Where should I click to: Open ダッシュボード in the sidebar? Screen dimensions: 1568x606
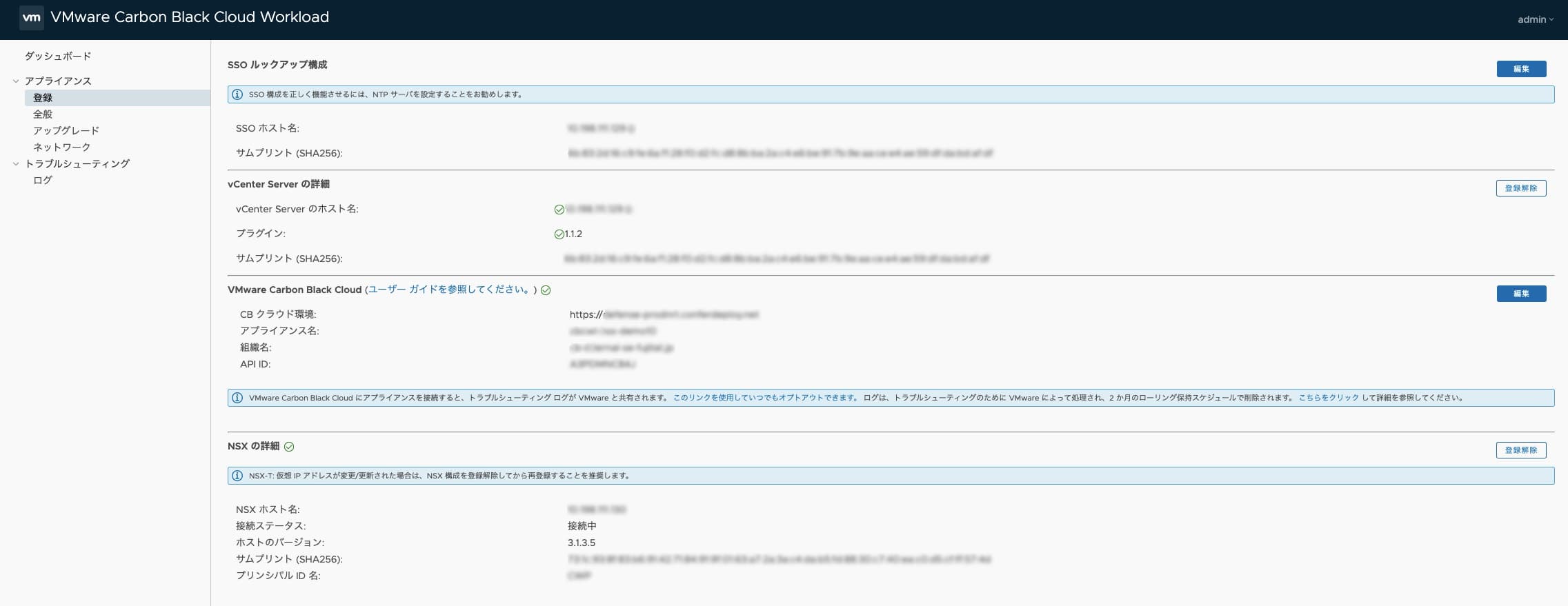(58, 56)
